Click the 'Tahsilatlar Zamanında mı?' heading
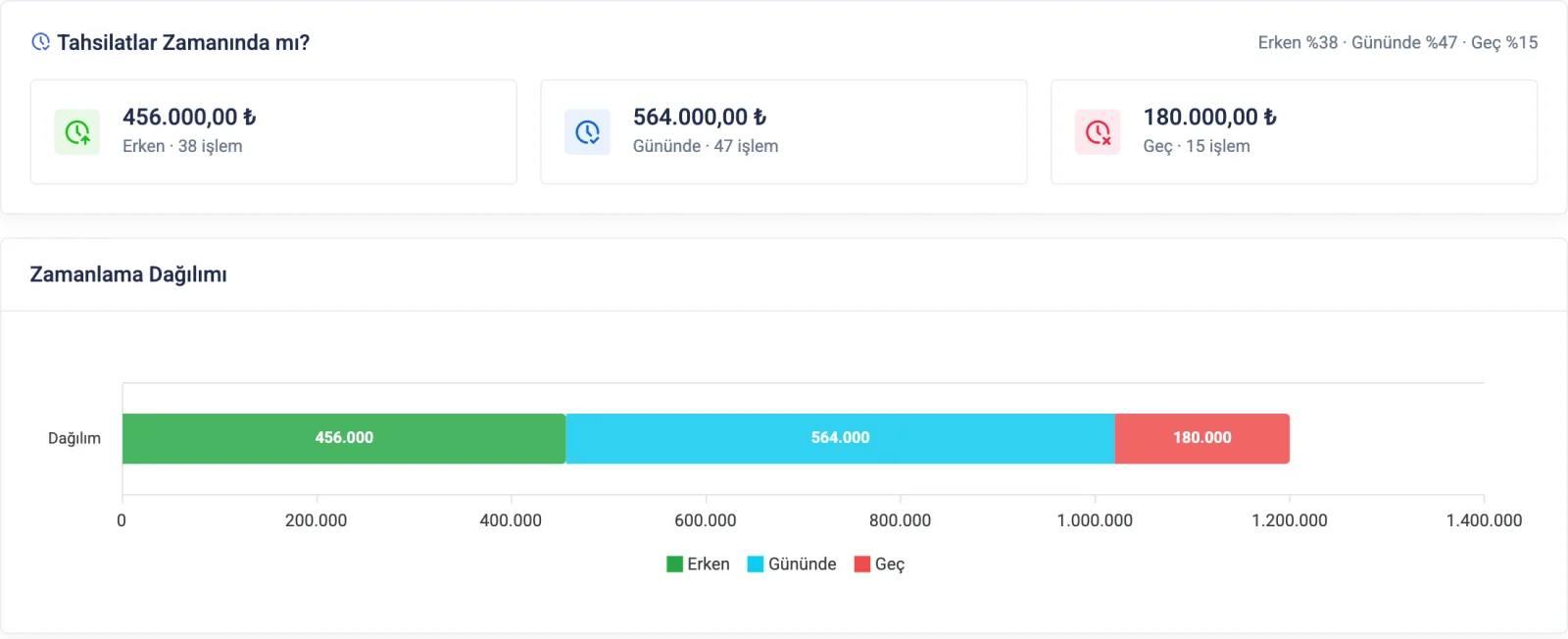Screen dimensions: 1568x639 [183, 42]
